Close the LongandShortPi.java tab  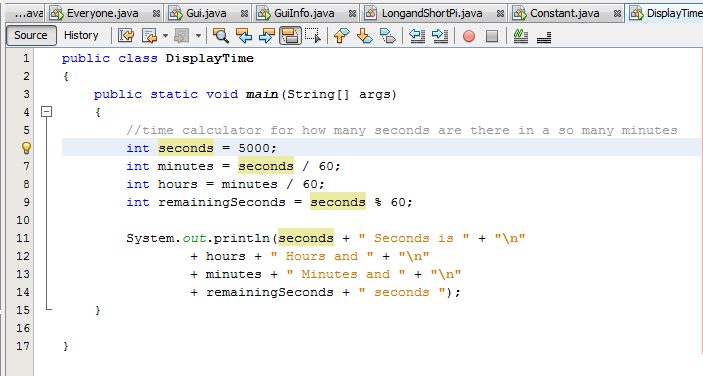tap(500, 14)
